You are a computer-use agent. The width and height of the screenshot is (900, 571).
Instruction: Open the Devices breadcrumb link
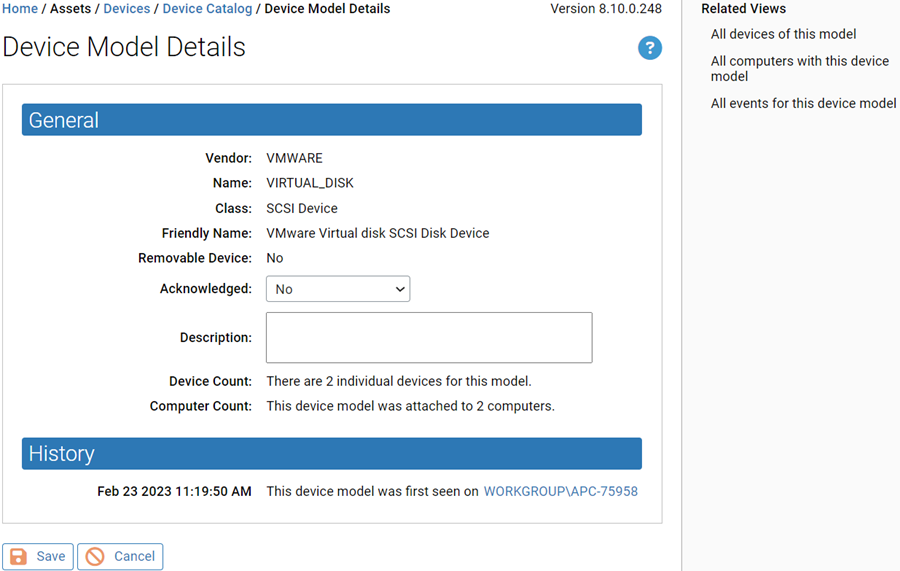[127, 9]
